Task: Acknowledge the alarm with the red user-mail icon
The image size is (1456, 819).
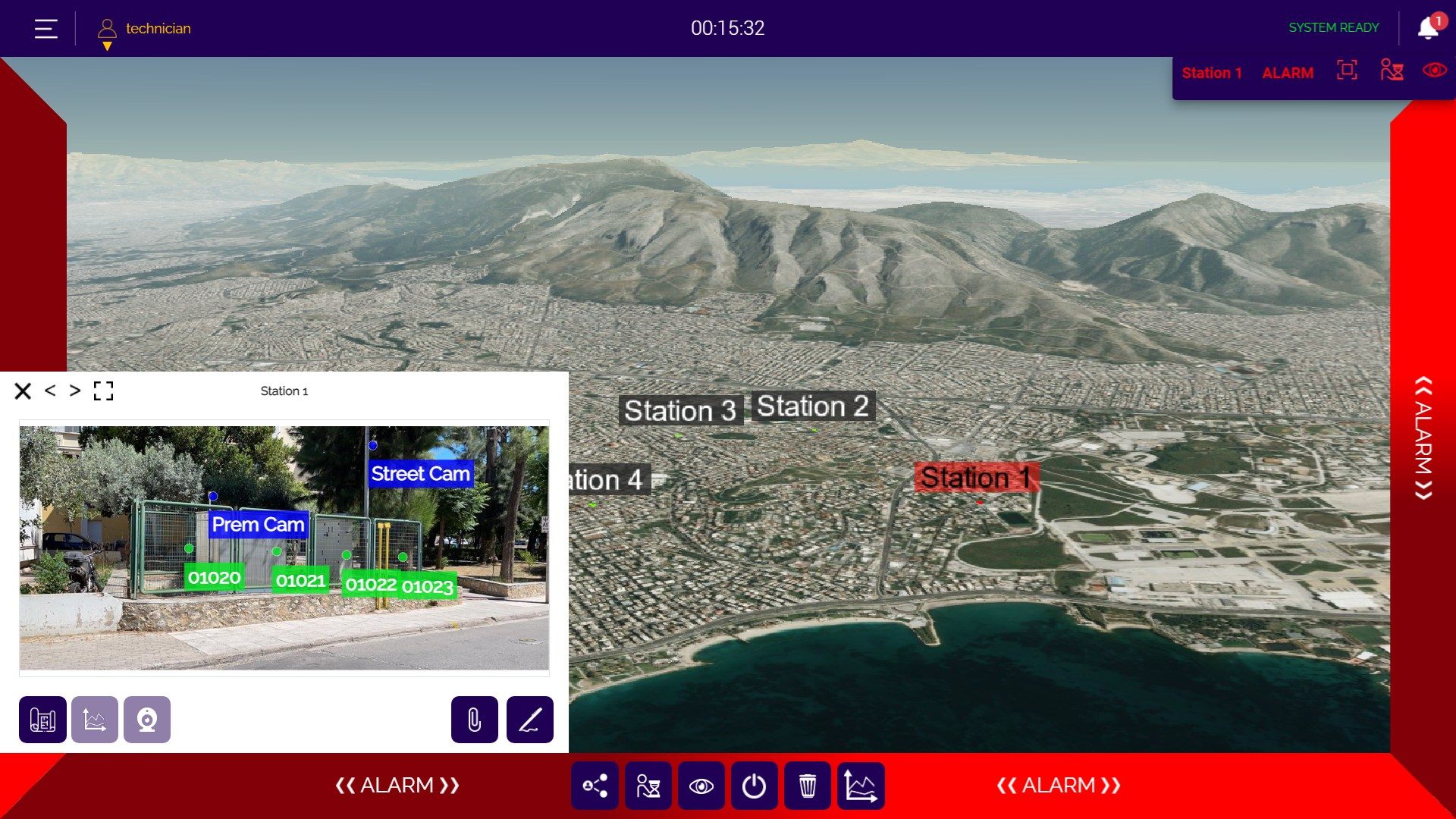Action: [x=1392, y=71]
